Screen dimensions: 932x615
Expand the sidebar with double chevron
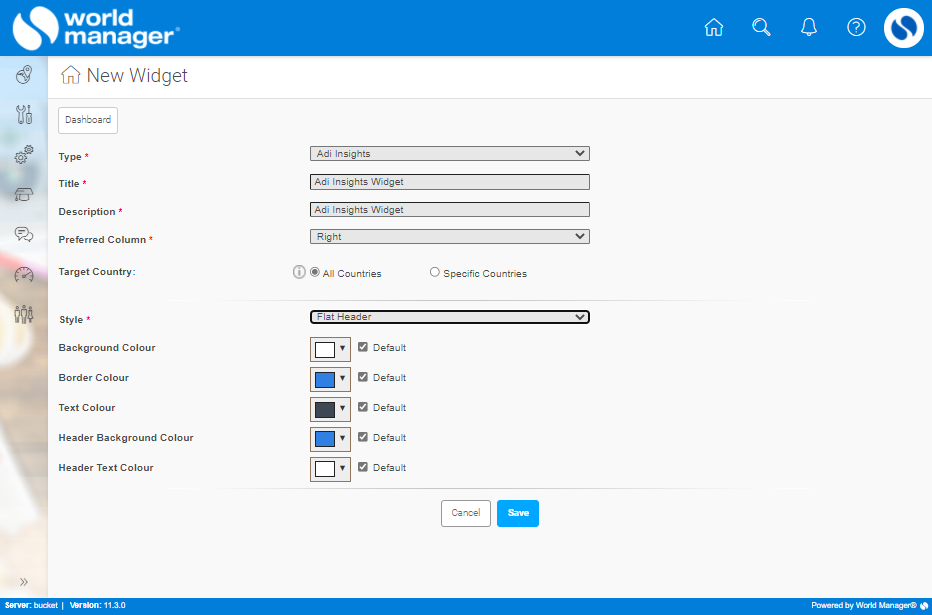click(x=24, y=581)
